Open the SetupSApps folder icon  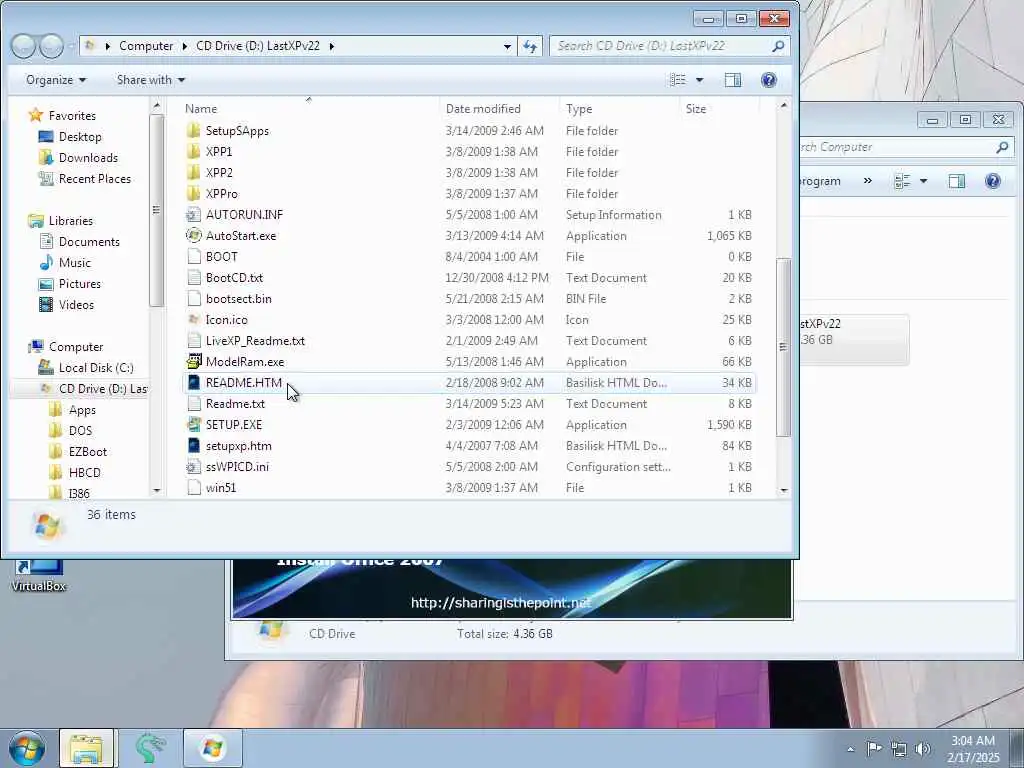pyautogui.click(x=193, y=131)
